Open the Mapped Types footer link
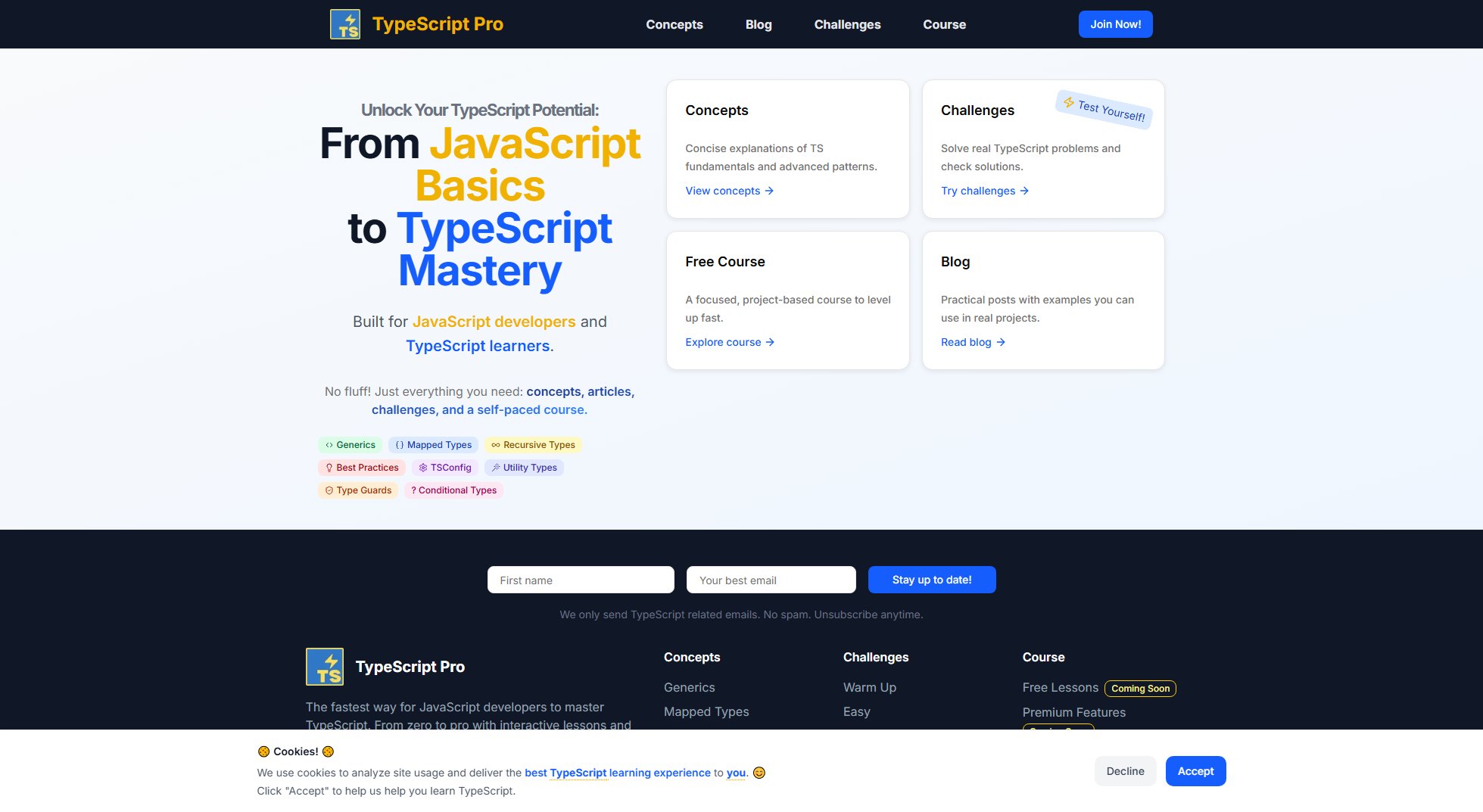This screenshot has width=1483, height=812. (706, 711)
